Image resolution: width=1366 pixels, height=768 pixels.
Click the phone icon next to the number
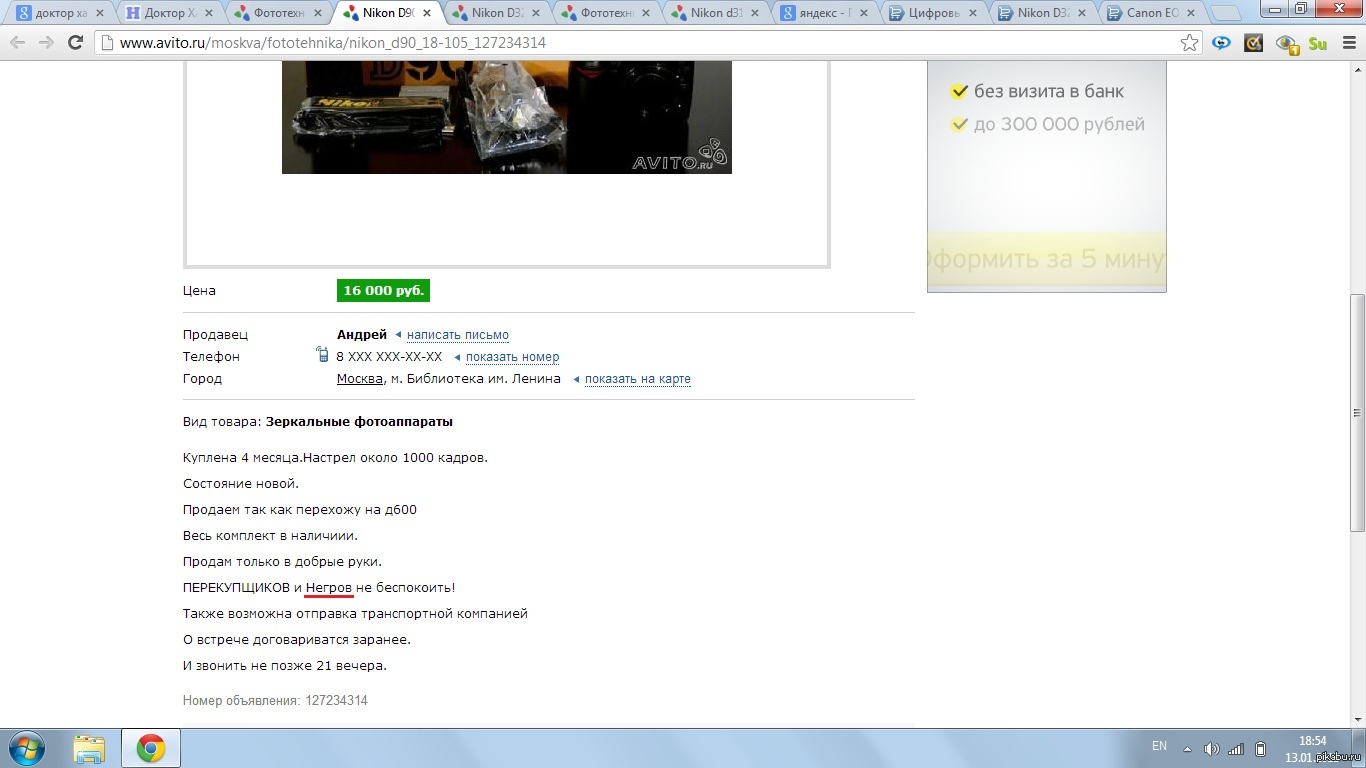pos(322,355)
